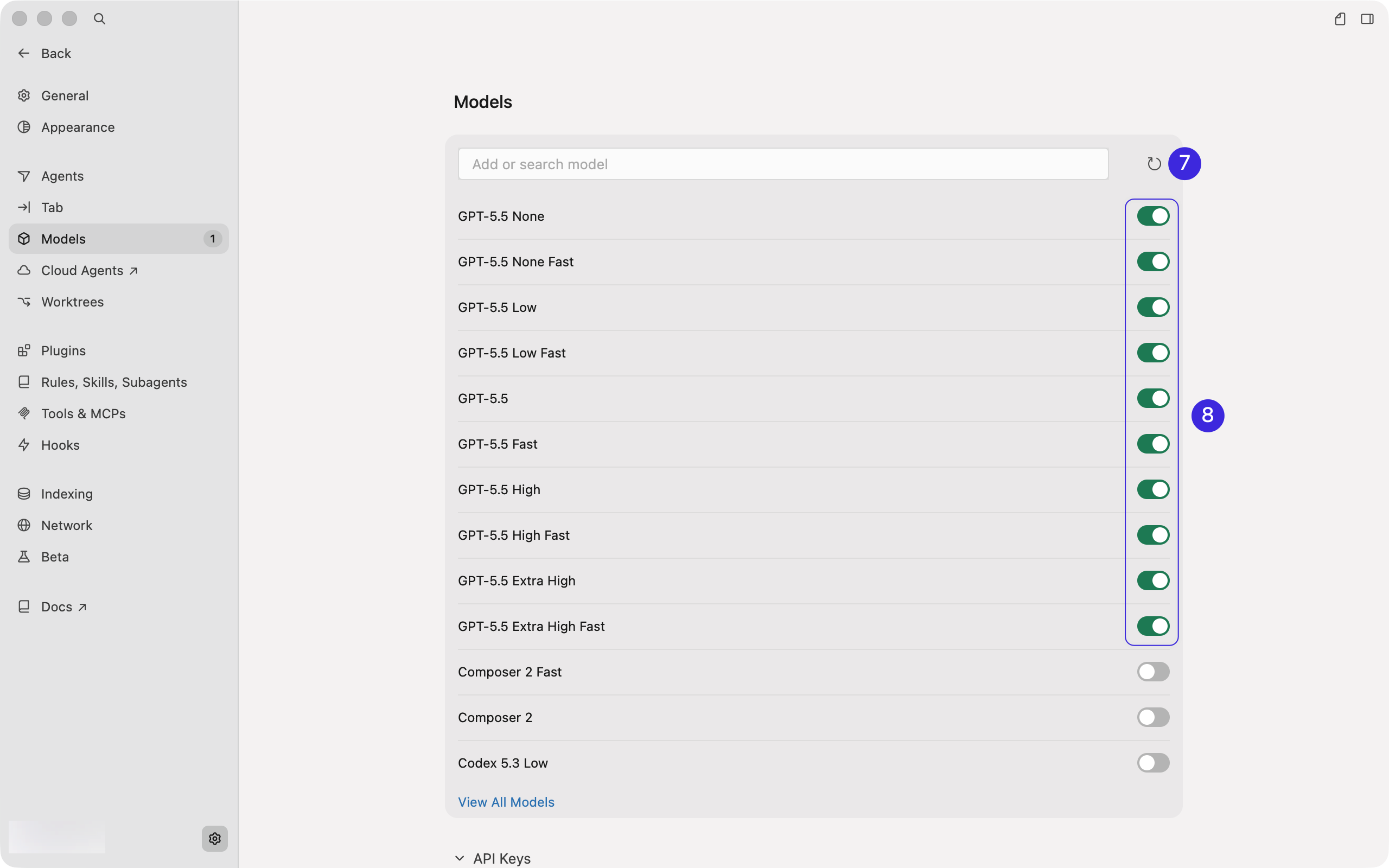The height and width of the screenshot is (868, 1389).
Task: Focus the Add or search model field
Action: (783, 164)
